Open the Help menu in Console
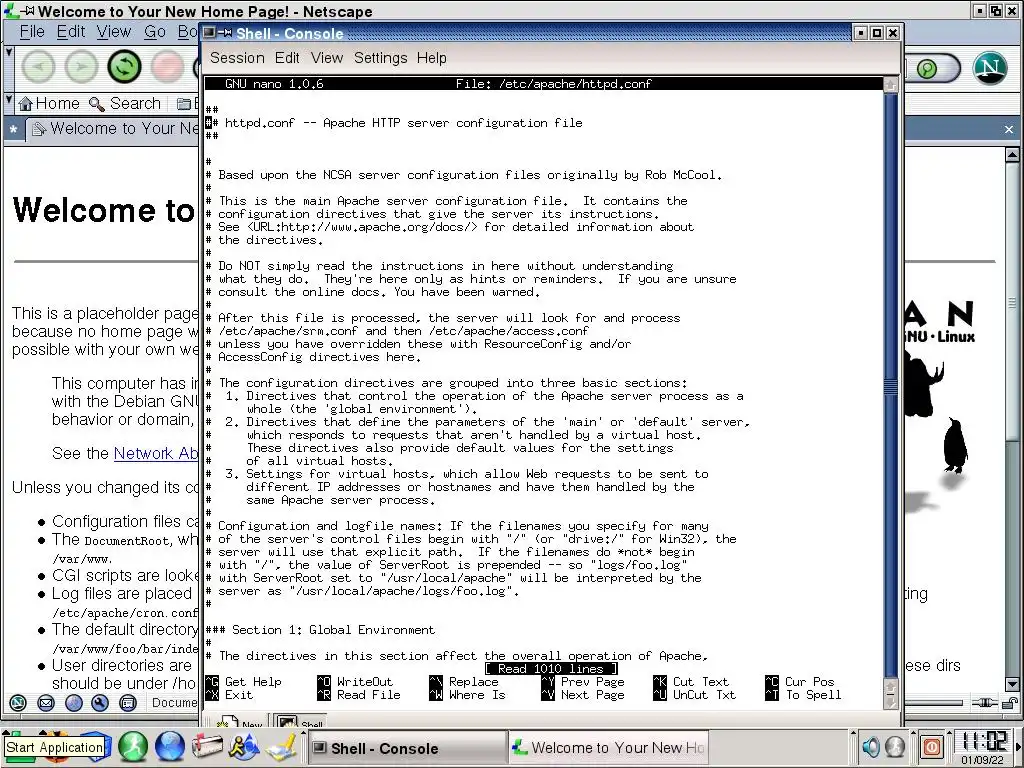 [x=432, y=58]
